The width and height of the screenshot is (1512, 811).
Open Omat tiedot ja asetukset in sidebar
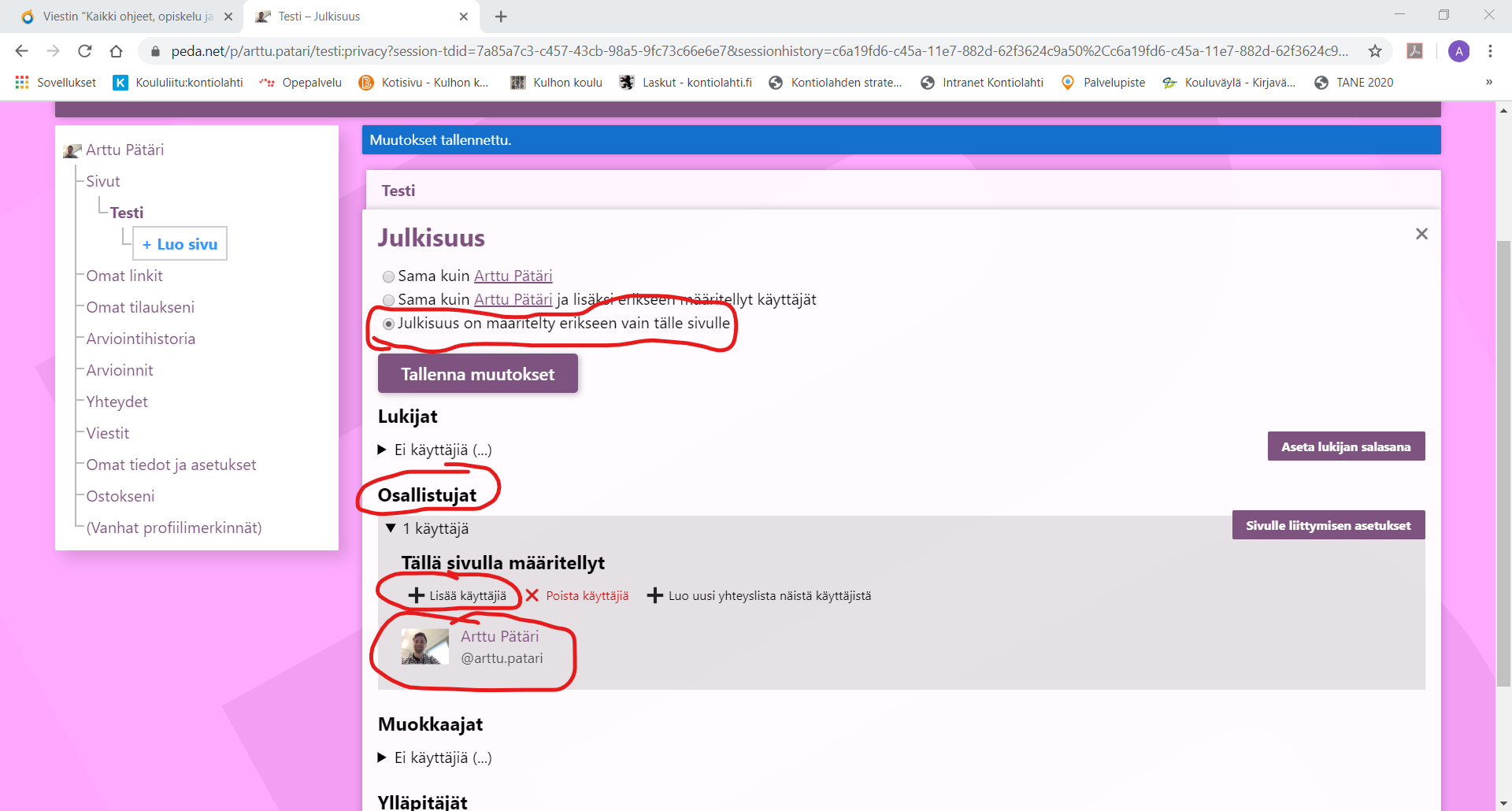171,465
